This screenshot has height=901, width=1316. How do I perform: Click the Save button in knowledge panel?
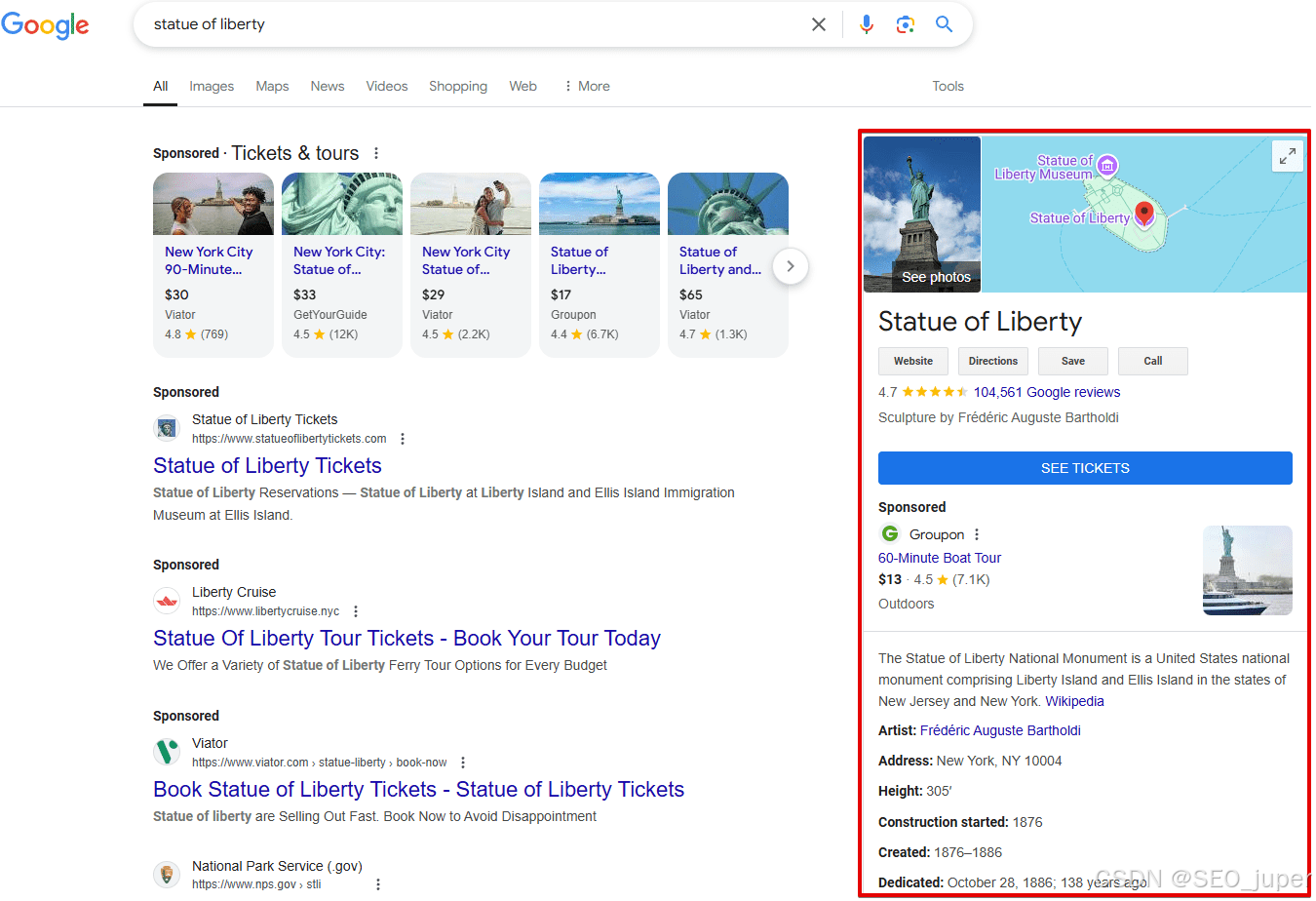1073,361
